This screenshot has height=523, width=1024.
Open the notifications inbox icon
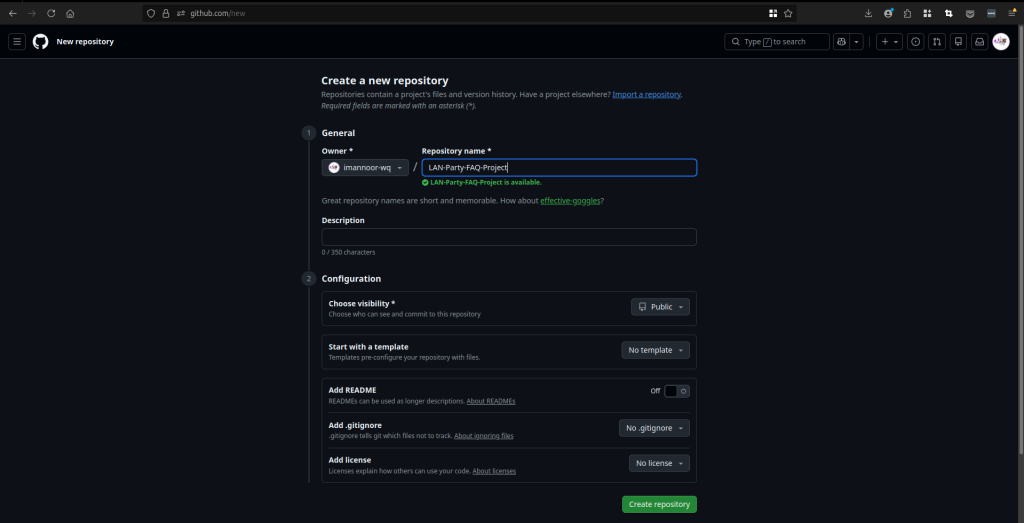(x=979, y=42)
